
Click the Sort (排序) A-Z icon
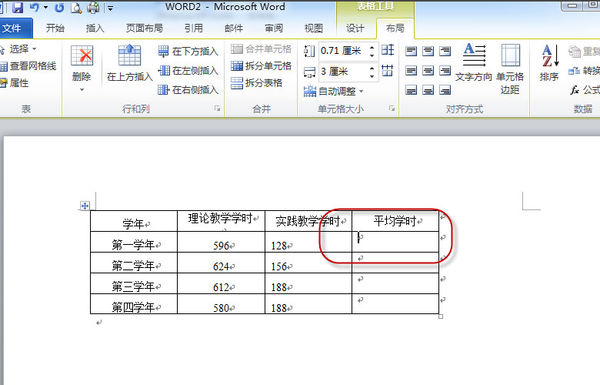[x=550, y=56]
